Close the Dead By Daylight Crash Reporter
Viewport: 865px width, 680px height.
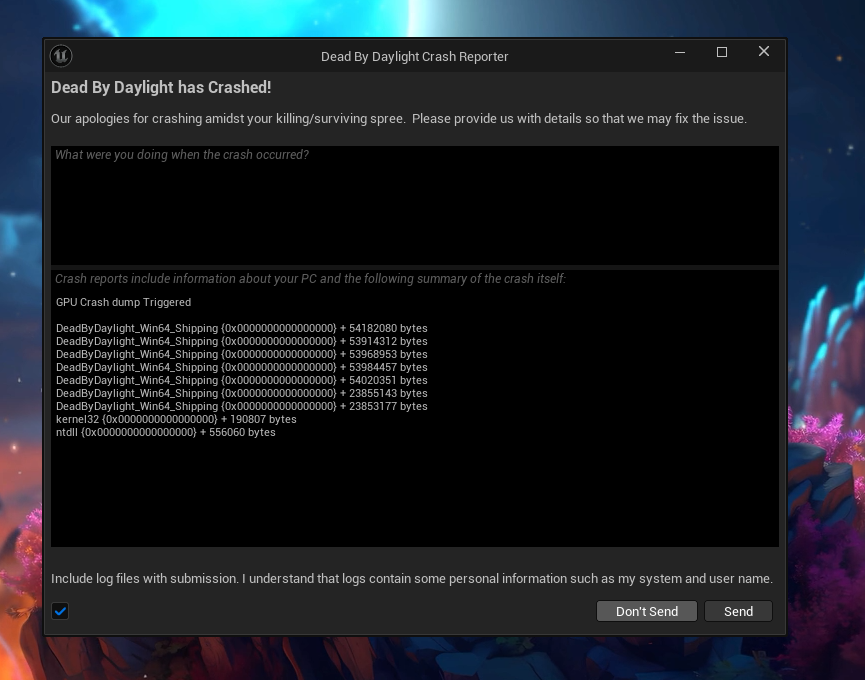click(763, 52)
